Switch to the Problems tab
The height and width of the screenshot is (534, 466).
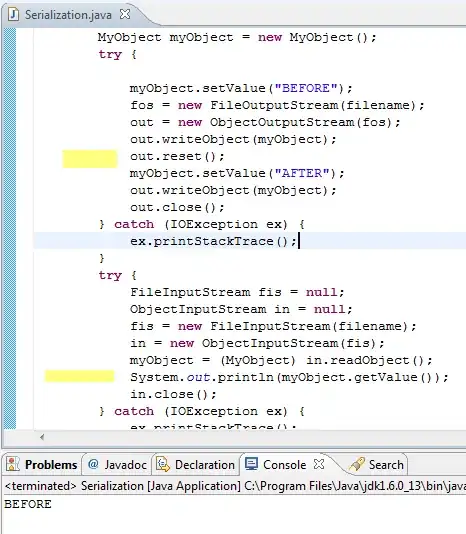pos(42,465)
